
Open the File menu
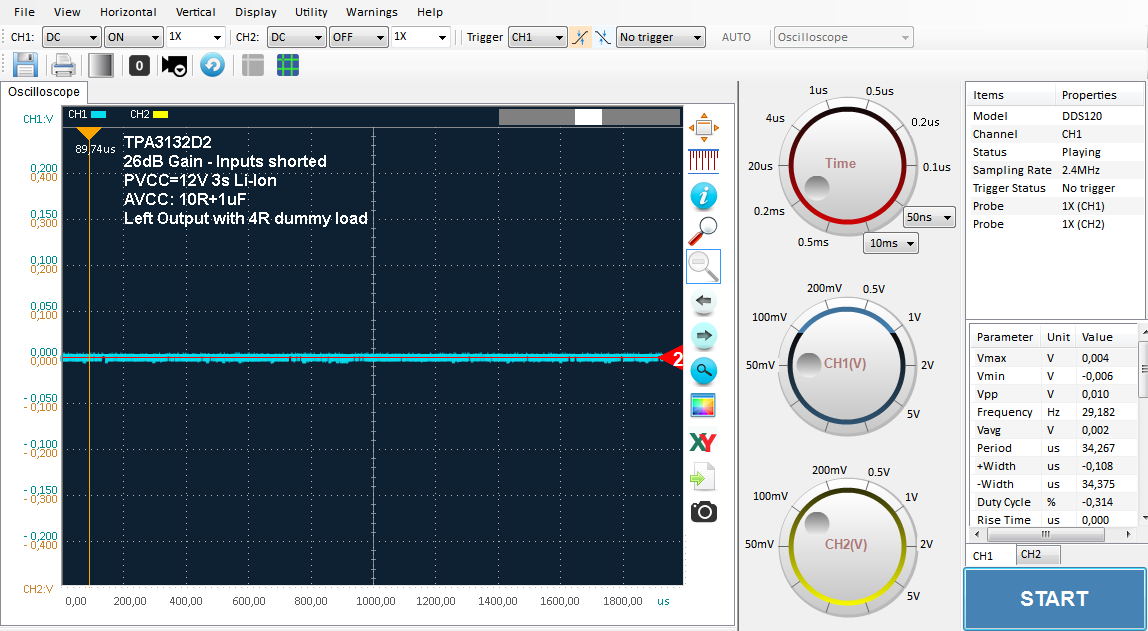[x=24, y=12]
